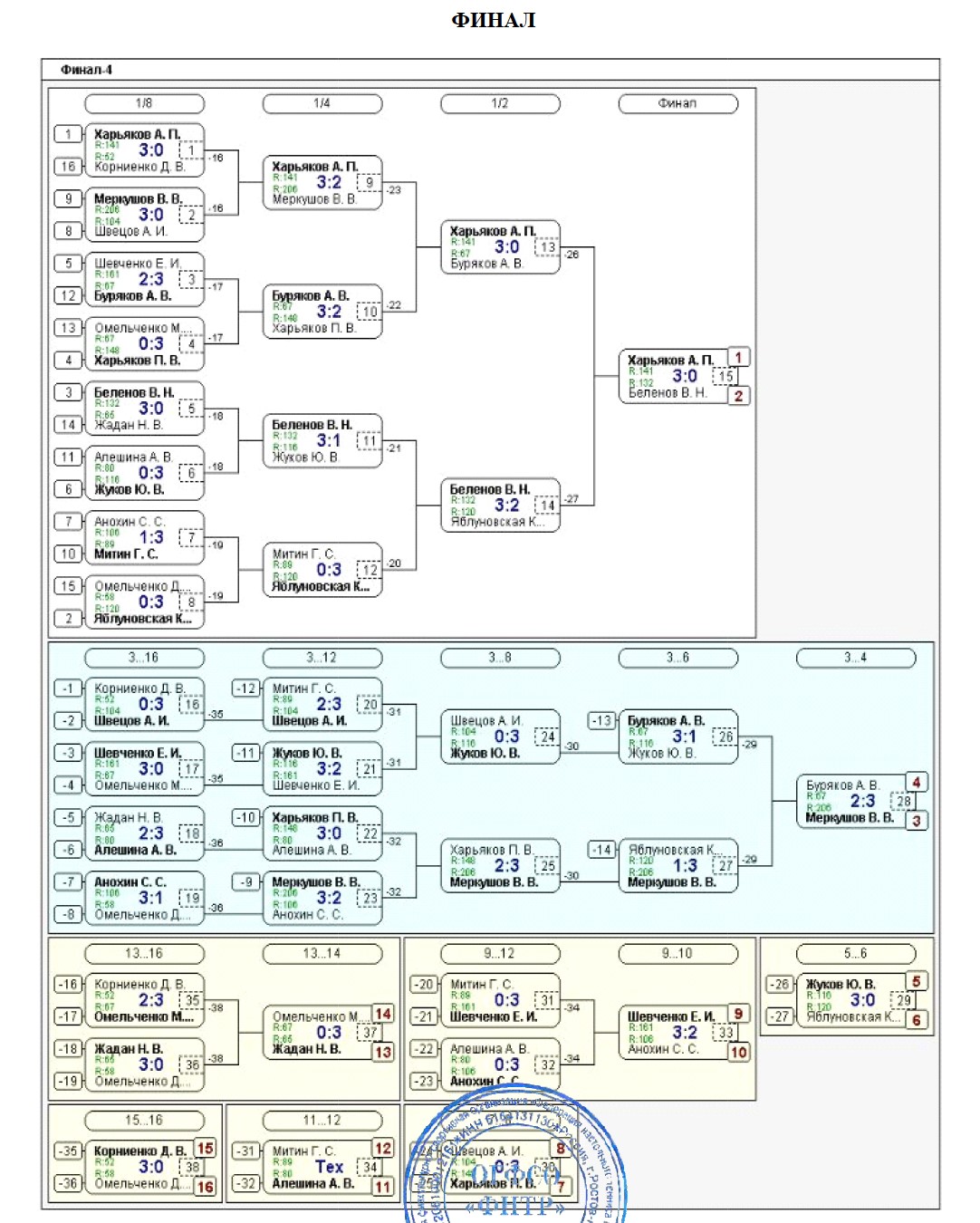The width and height of the screenshot is (980, 1223).
Task: Click the "3..8" round header
Action: [500, 659]
